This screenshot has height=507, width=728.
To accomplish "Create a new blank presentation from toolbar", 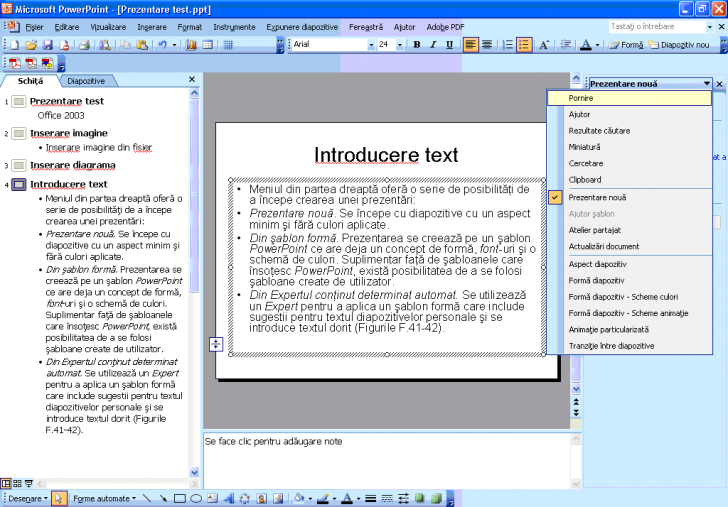I will [x=14, y=45].
